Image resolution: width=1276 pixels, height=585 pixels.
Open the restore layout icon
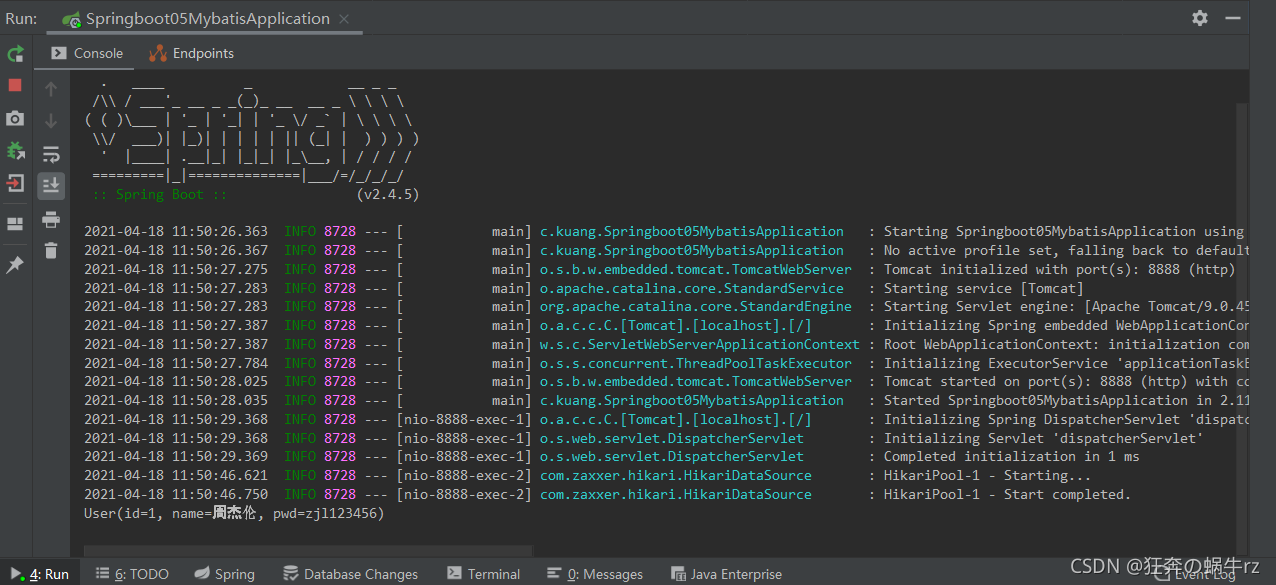pyautogui.click(x=15, y=223)
